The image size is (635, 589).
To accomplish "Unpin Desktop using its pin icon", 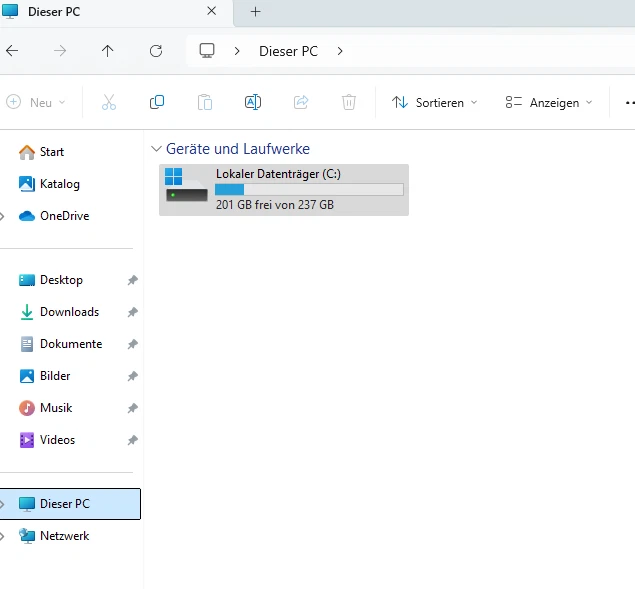I will [133, 280].
